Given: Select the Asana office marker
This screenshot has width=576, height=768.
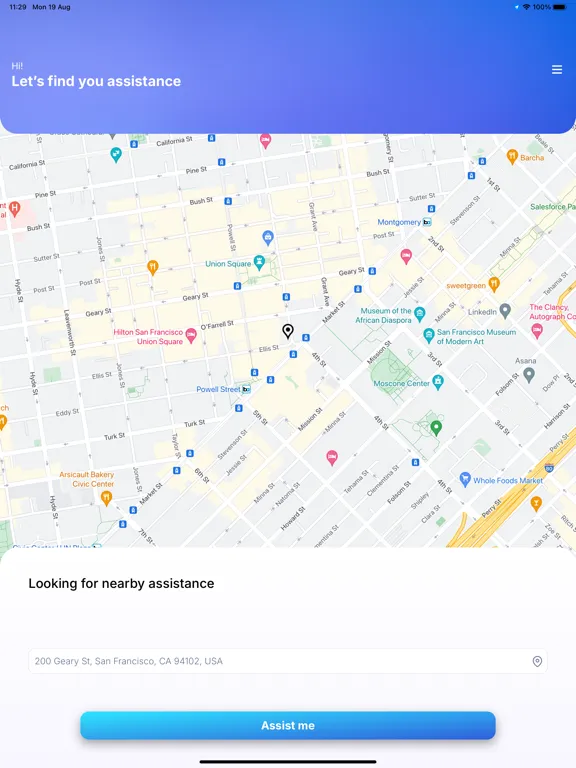Looking at the screenshot, I should pos(528,375).
